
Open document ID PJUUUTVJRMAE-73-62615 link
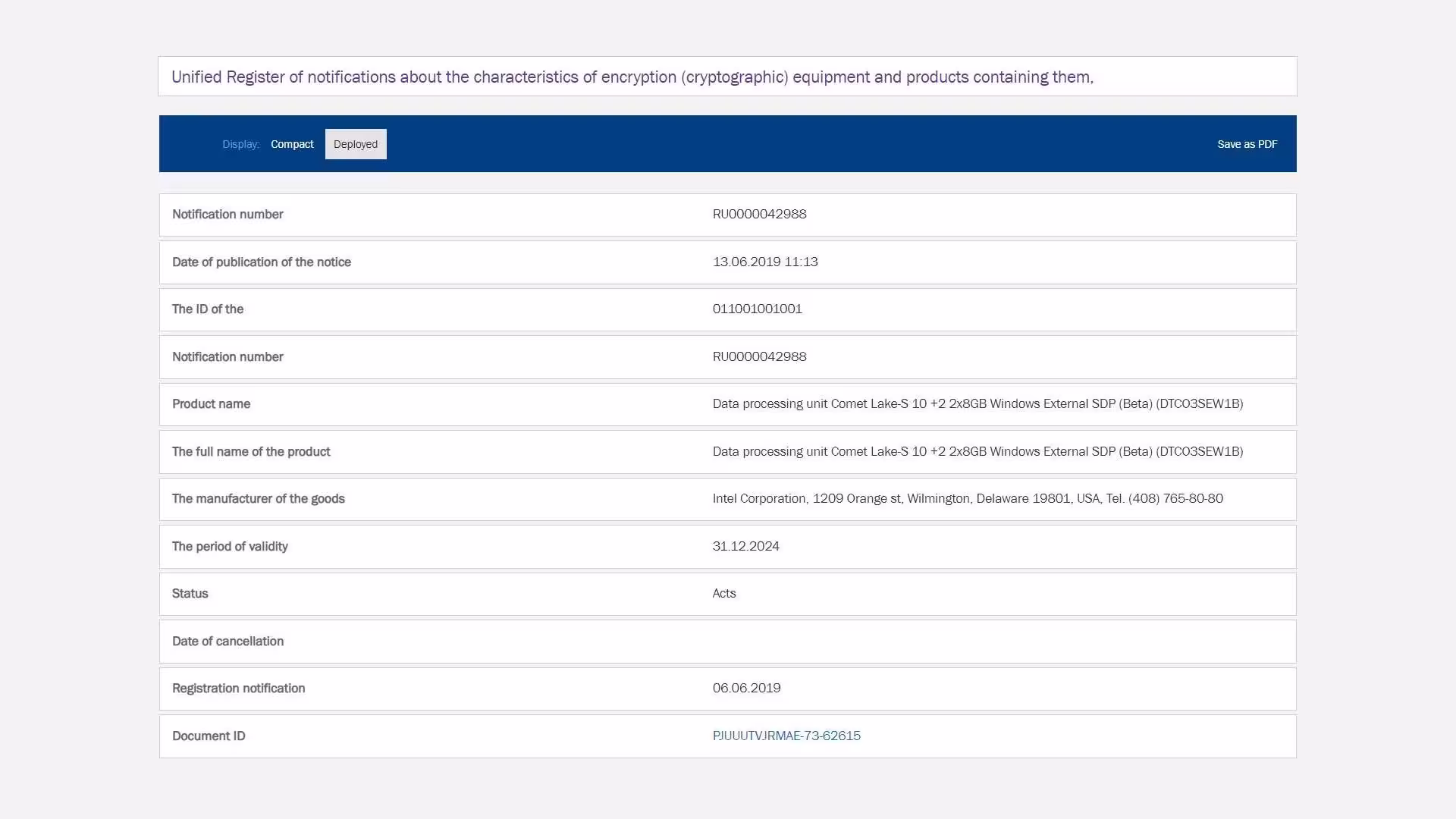click(x=786, y=736)
